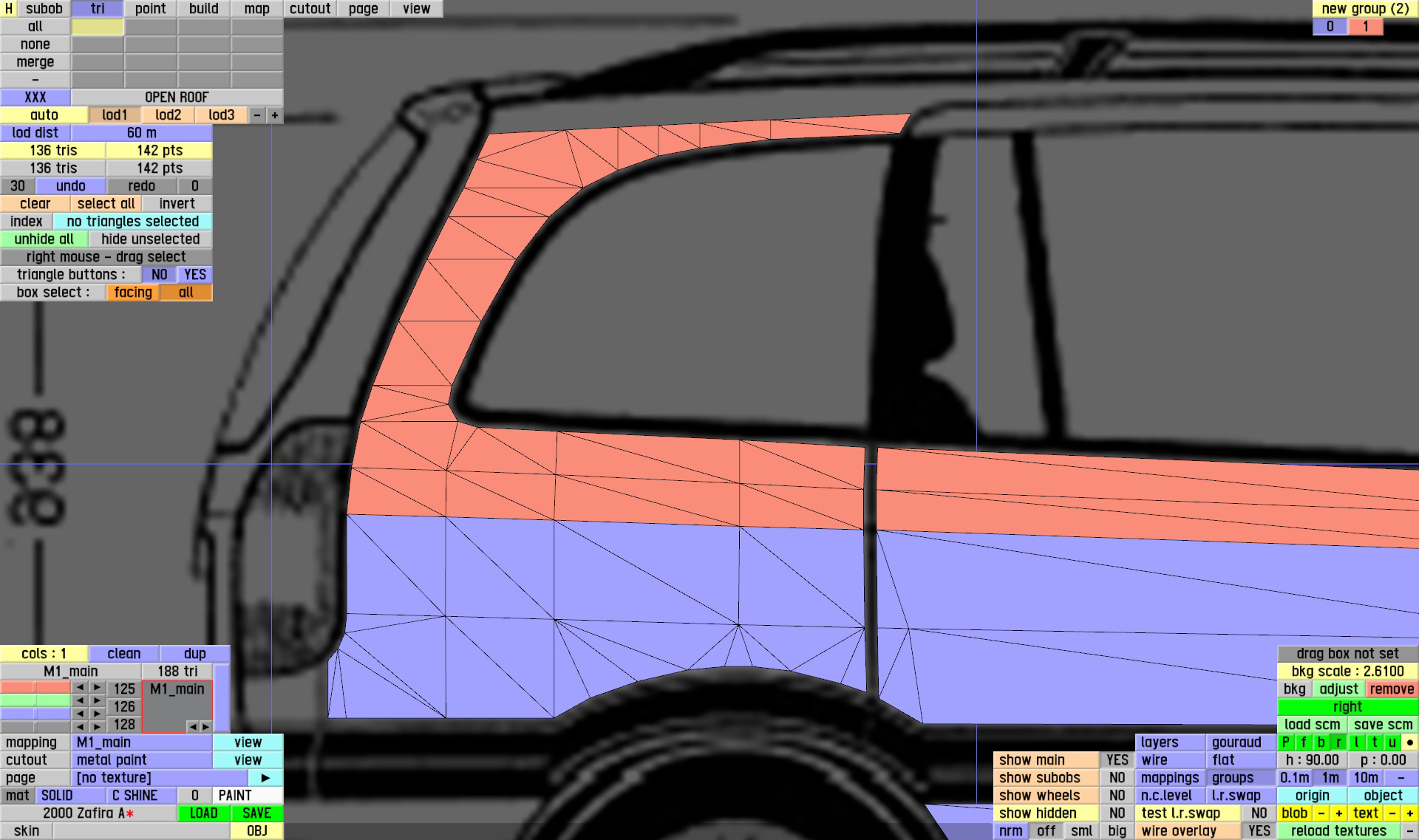The height and width of the screenshot is (840, 1419).
Task: Click the bkg scale value field
Action: [1347, 672]
